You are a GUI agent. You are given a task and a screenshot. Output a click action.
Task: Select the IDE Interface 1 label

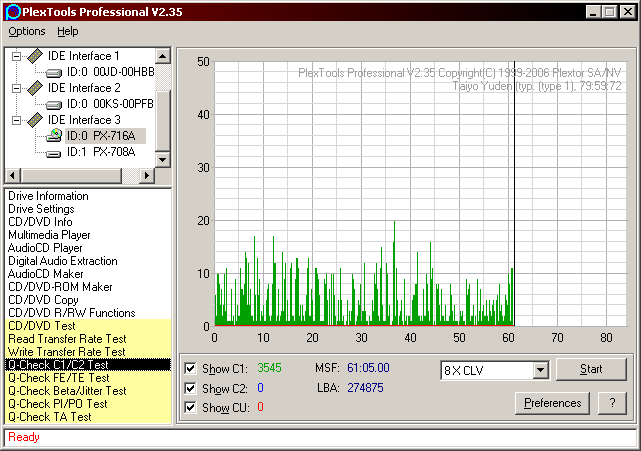coord(83,56)
